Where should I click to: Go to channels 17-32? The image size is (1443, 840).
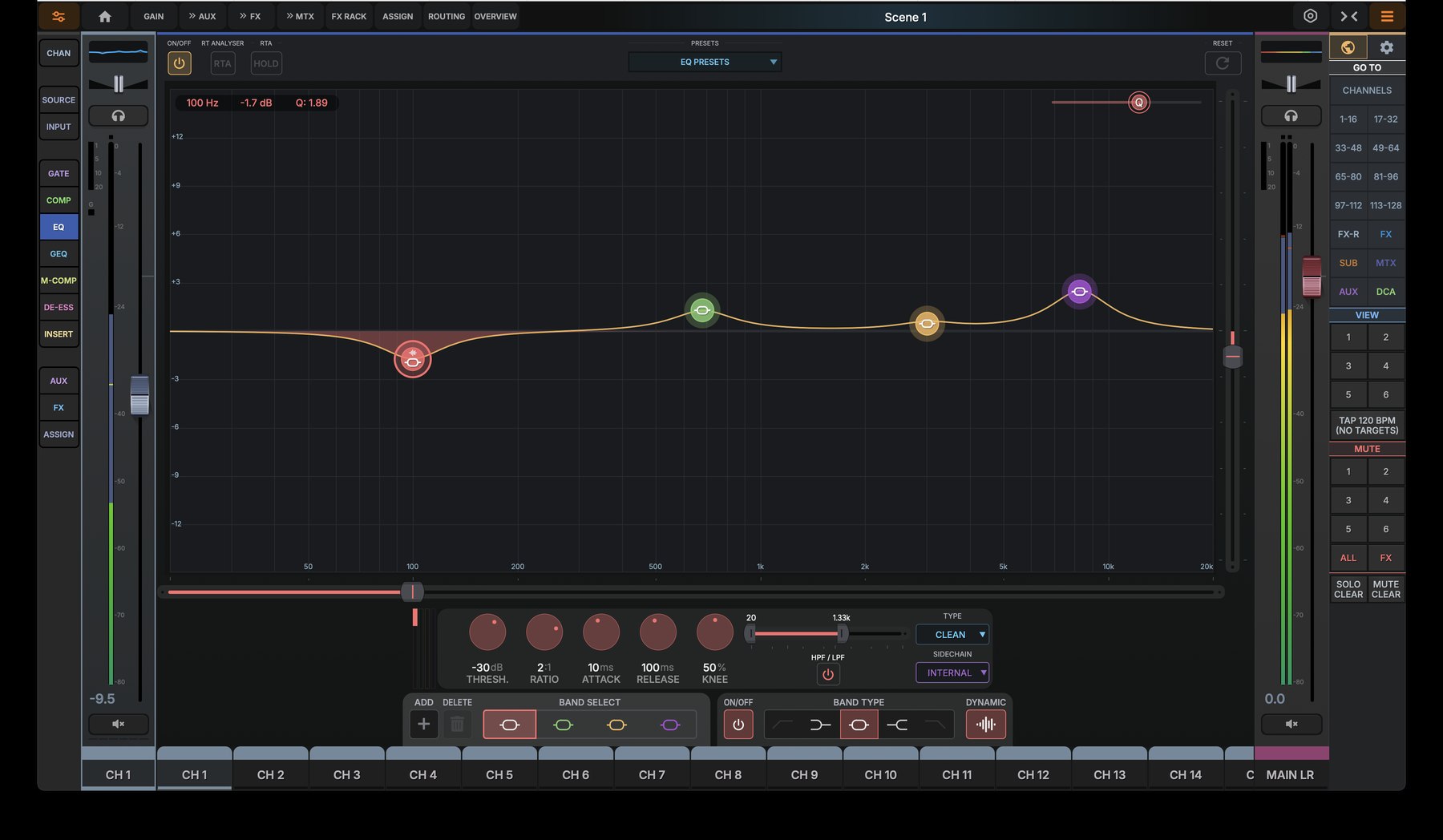click(1386, 119)
